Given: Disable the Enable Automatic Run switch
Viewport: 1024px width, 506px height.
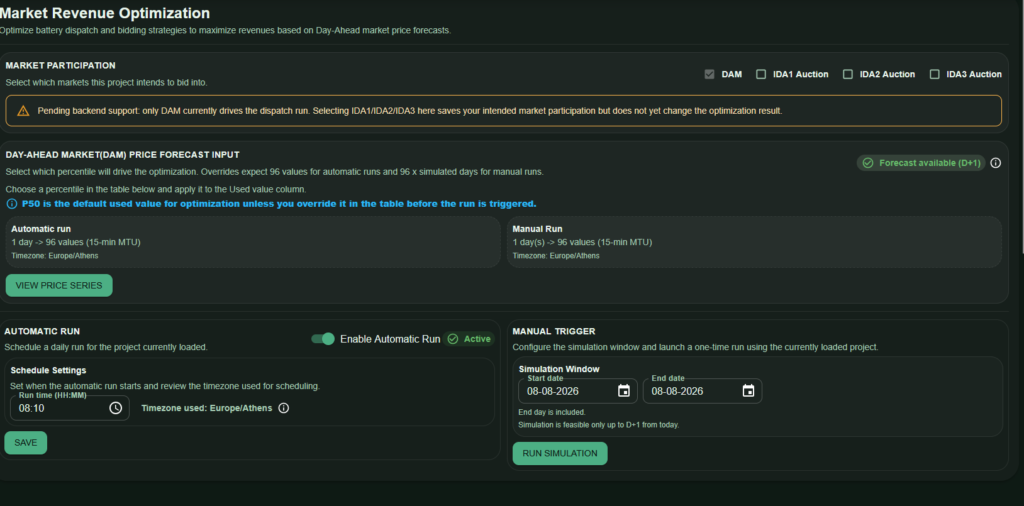Looking at the screenshot, I should point(323,339).
